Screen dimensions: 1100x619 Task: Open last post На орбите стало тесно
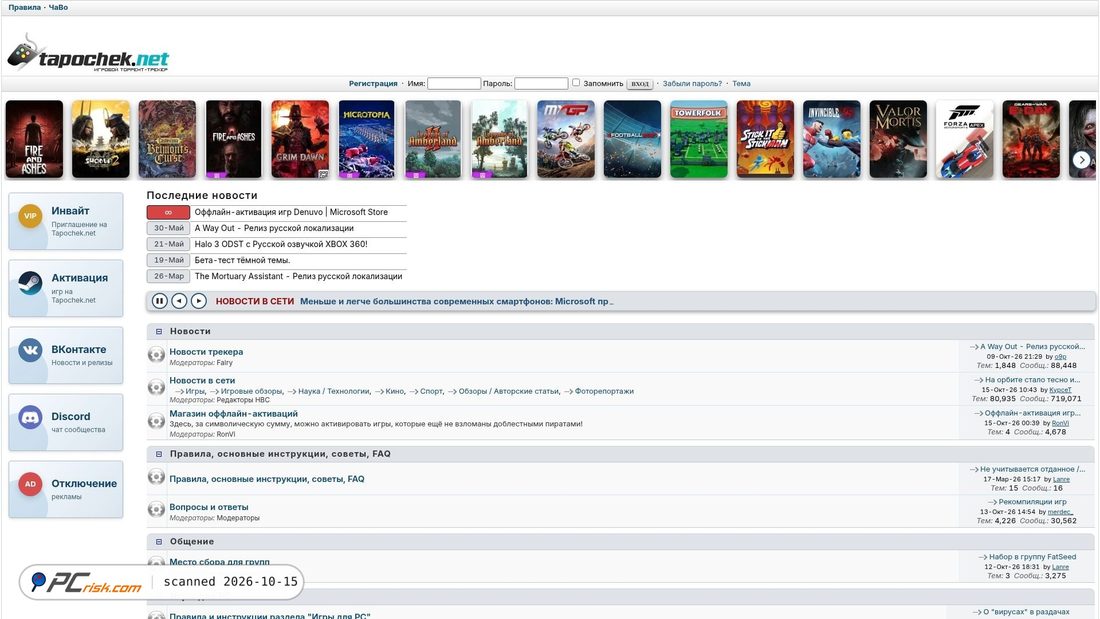[x=1033, y=380]
